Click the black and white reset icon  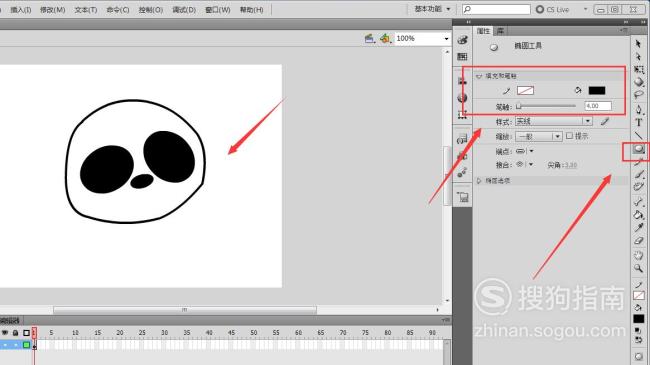638,331
